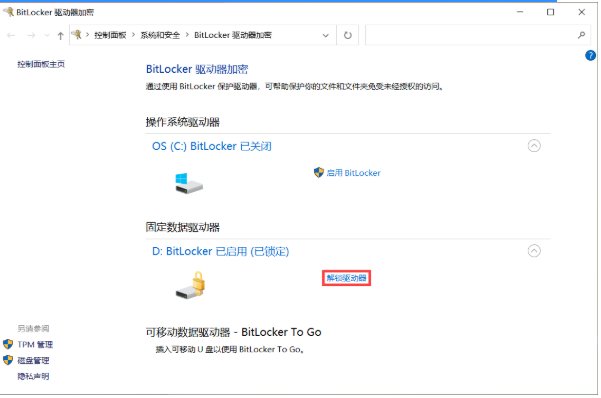Click 可移动数据驱动器 - BitLocker To Go heading
Viewport: 601px width, 398px height.
[233, 332]
